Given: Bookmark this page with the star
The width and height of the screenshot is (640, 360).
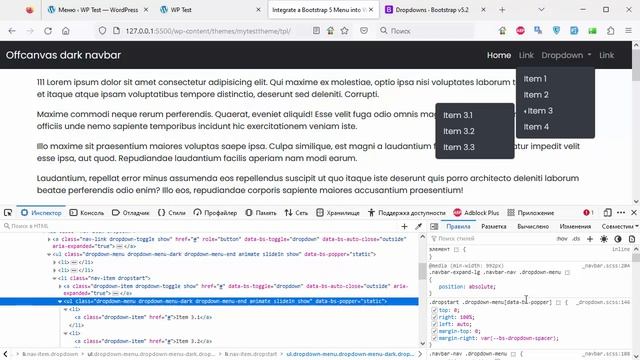Looking at the screenshot, I should pos(344,31).
